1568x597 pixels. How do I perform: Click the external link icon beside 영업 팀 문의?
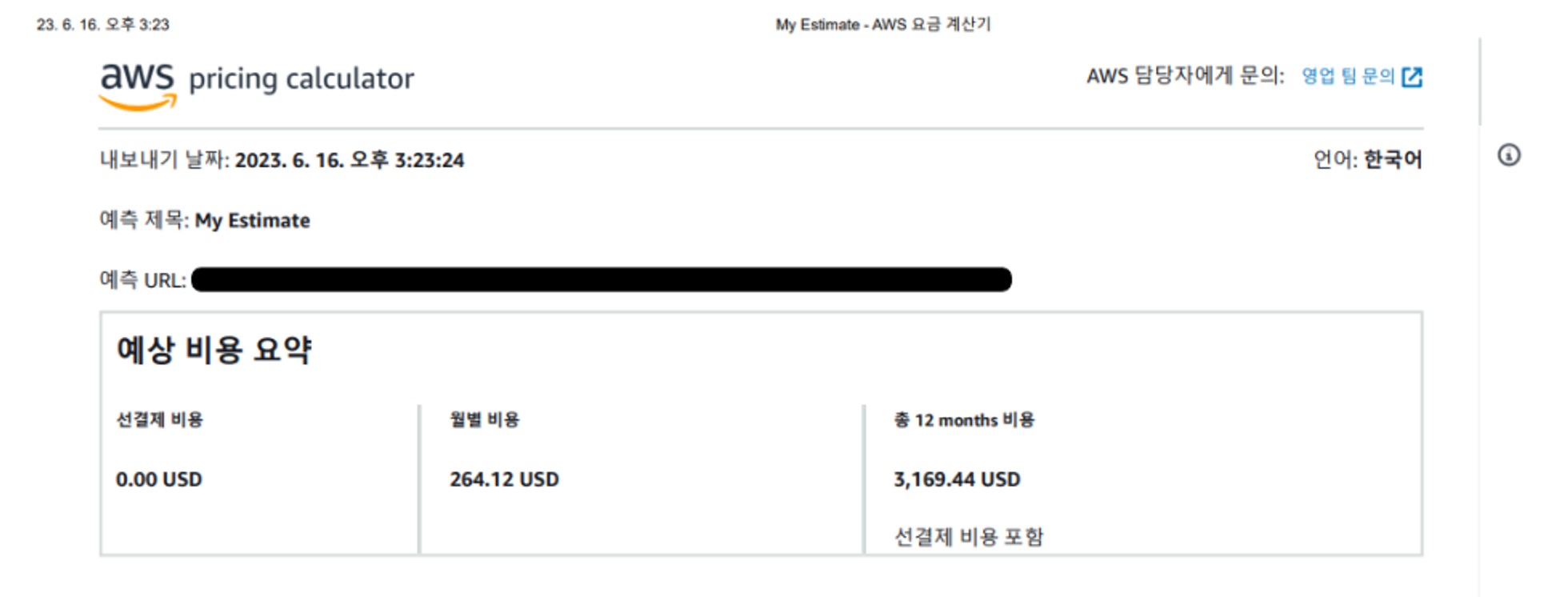point(1412,77)
